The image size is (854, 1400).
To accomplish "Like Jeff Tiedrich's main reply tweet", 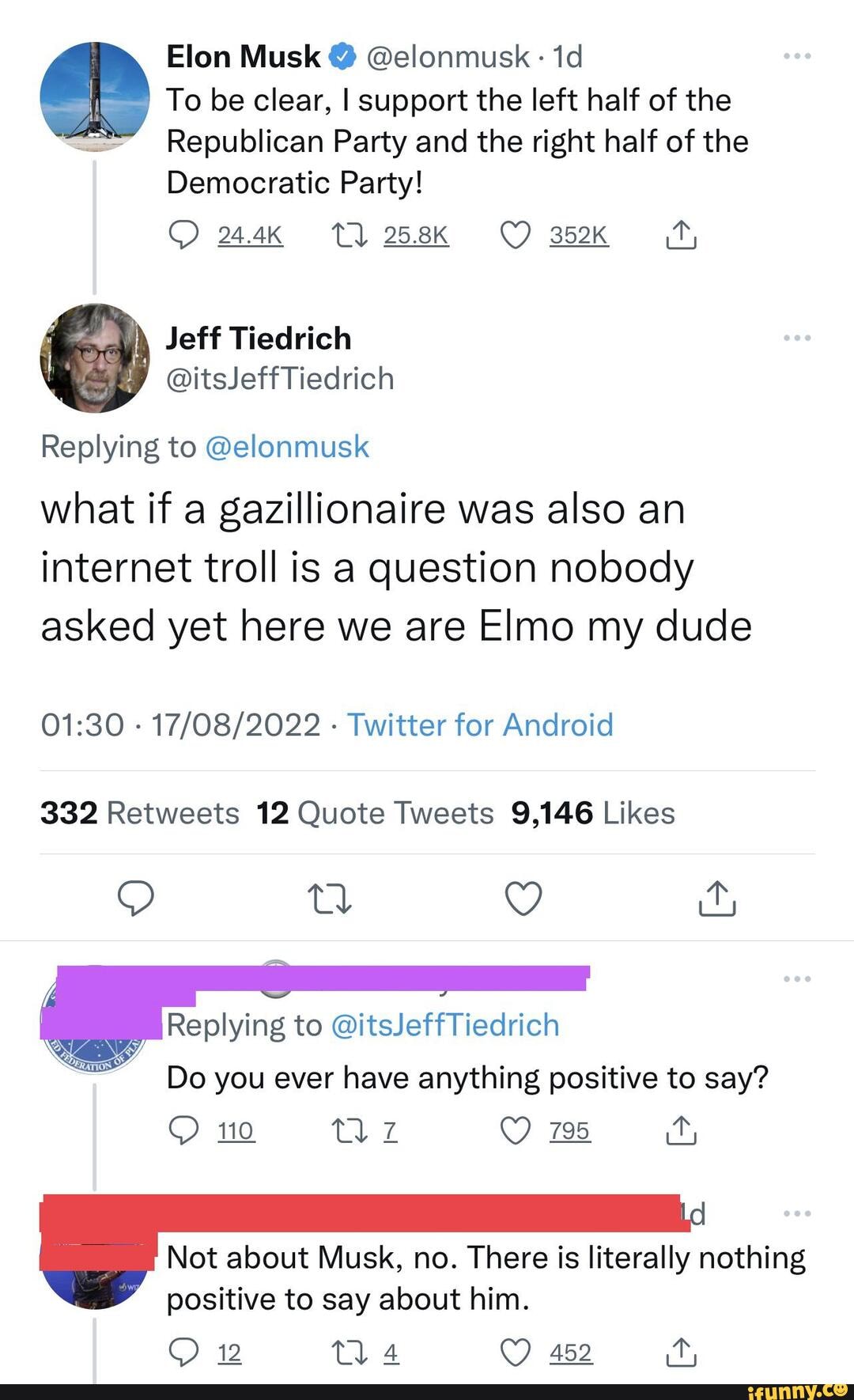I will (523, 899).
